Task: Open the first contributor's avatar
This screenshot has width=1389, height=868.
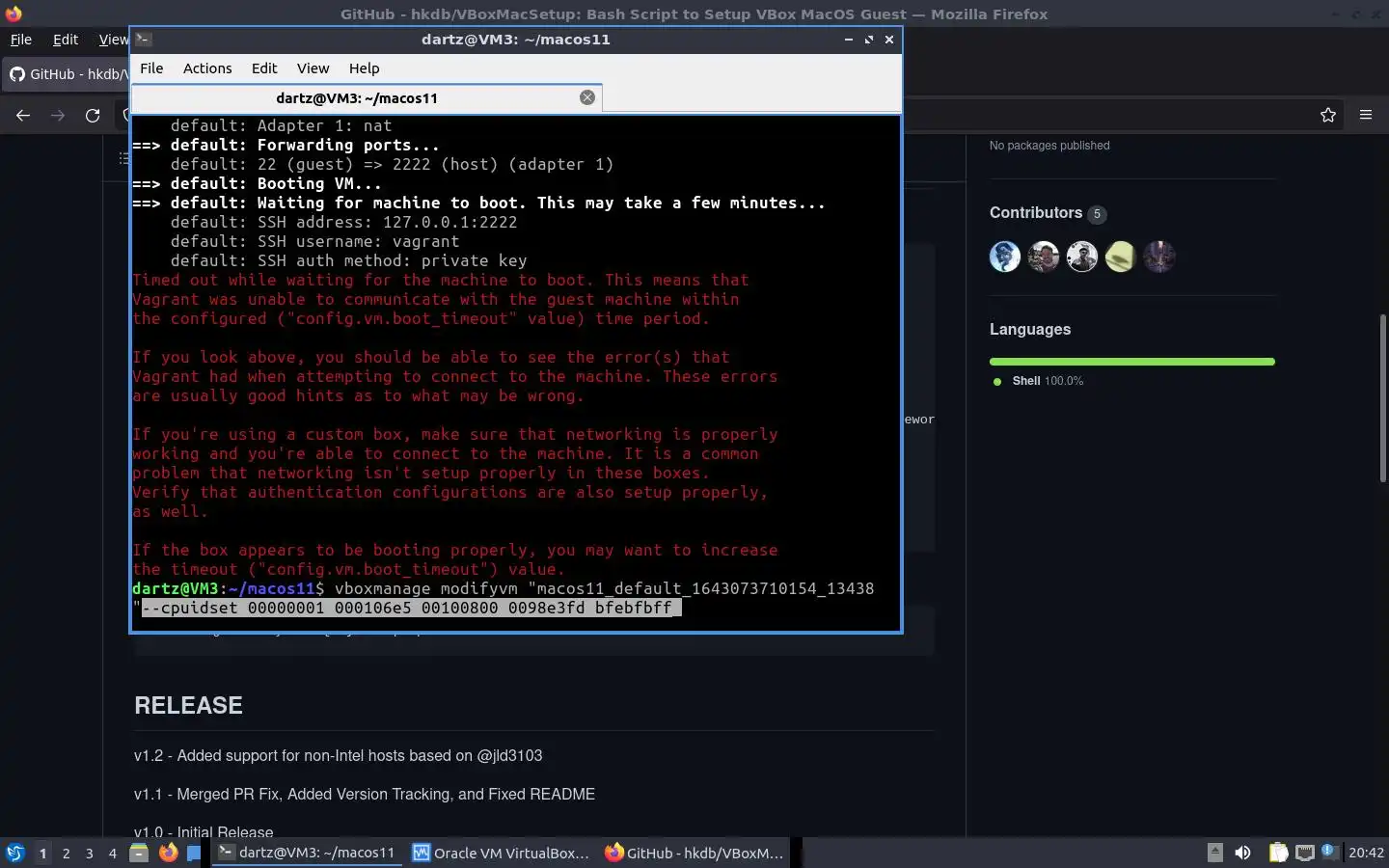Action: click(x=1005, y=257)
